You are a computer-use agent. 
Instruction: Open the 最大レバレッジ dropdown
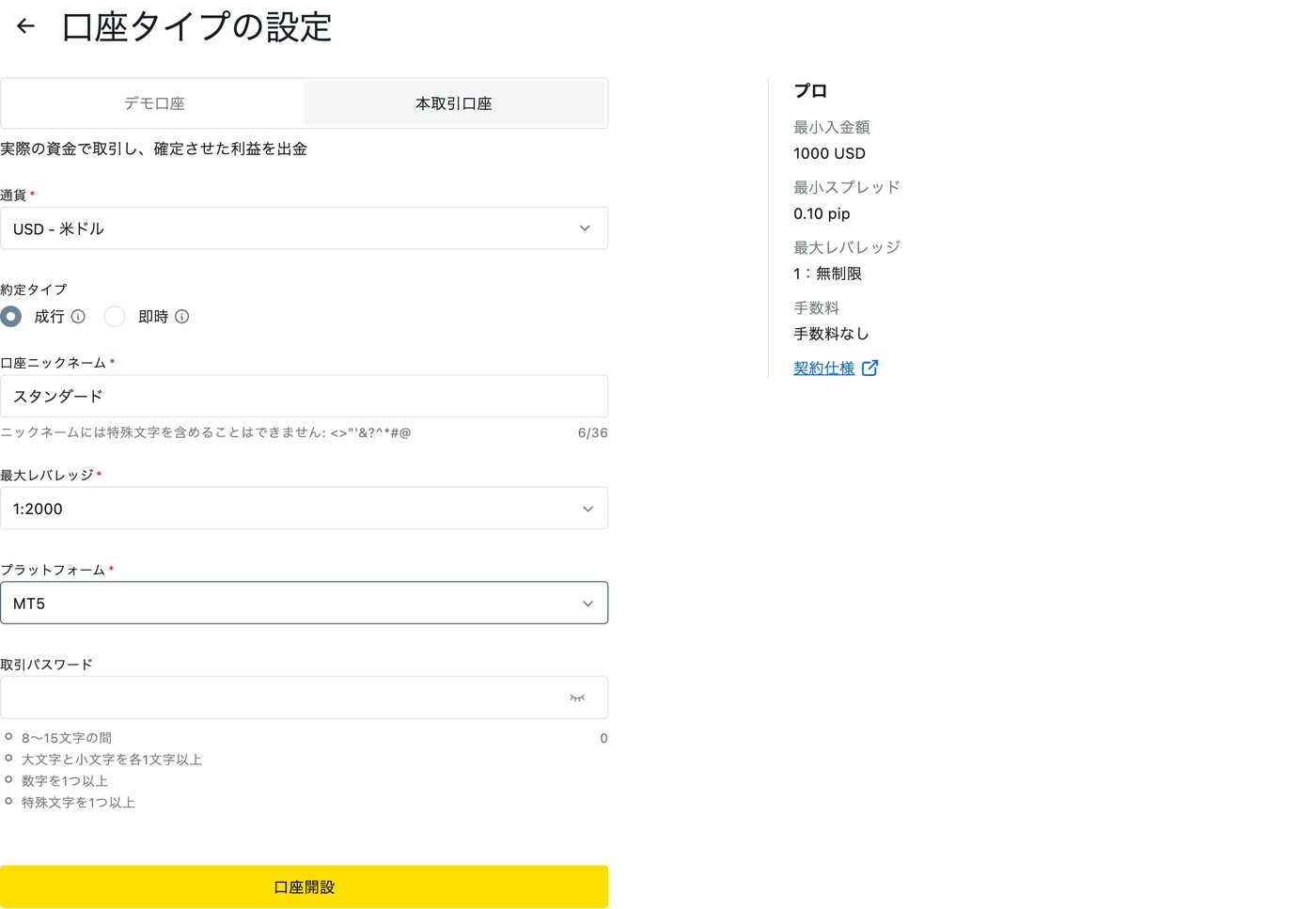304,509
